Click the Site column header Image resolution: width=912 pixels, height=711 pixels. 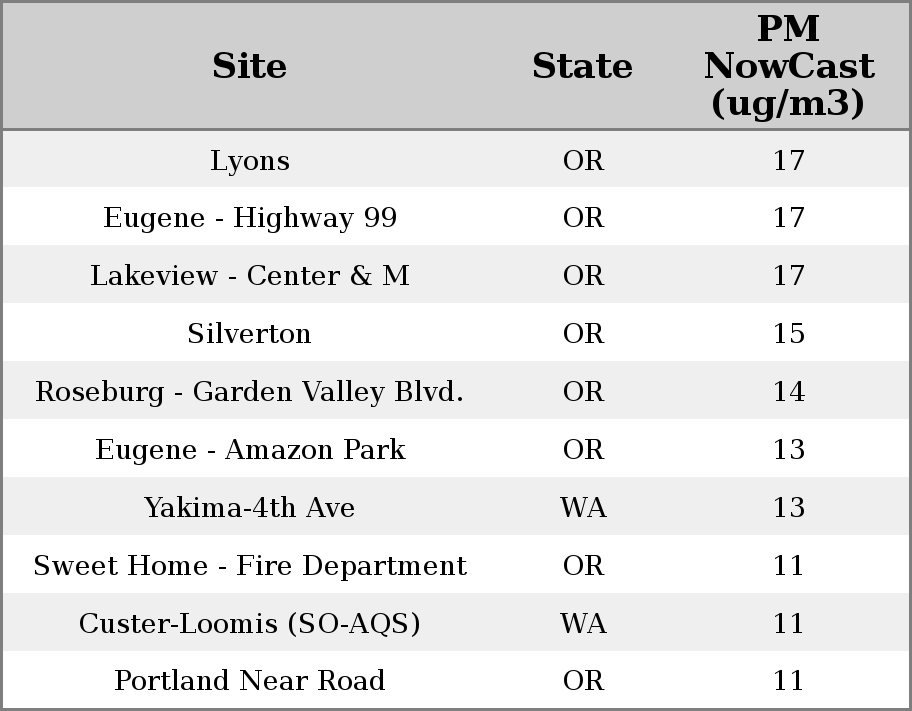[x=250, y=66]
